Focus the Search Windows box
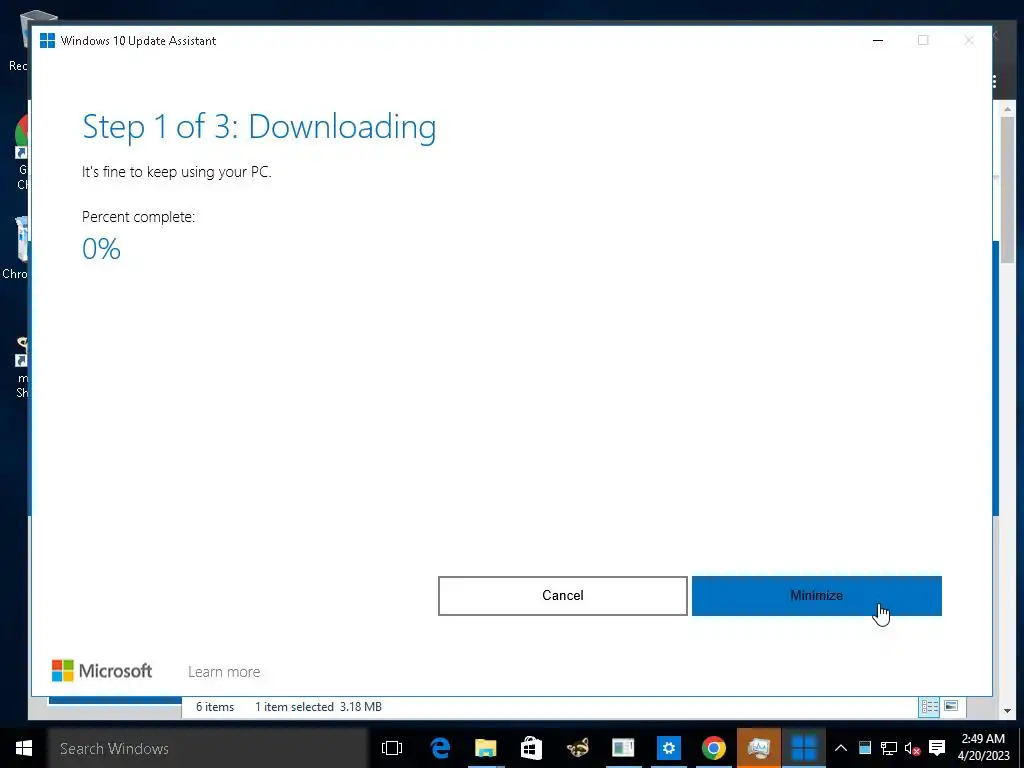1024x768 pixels. pyautogui.click(x=208, y=748)
